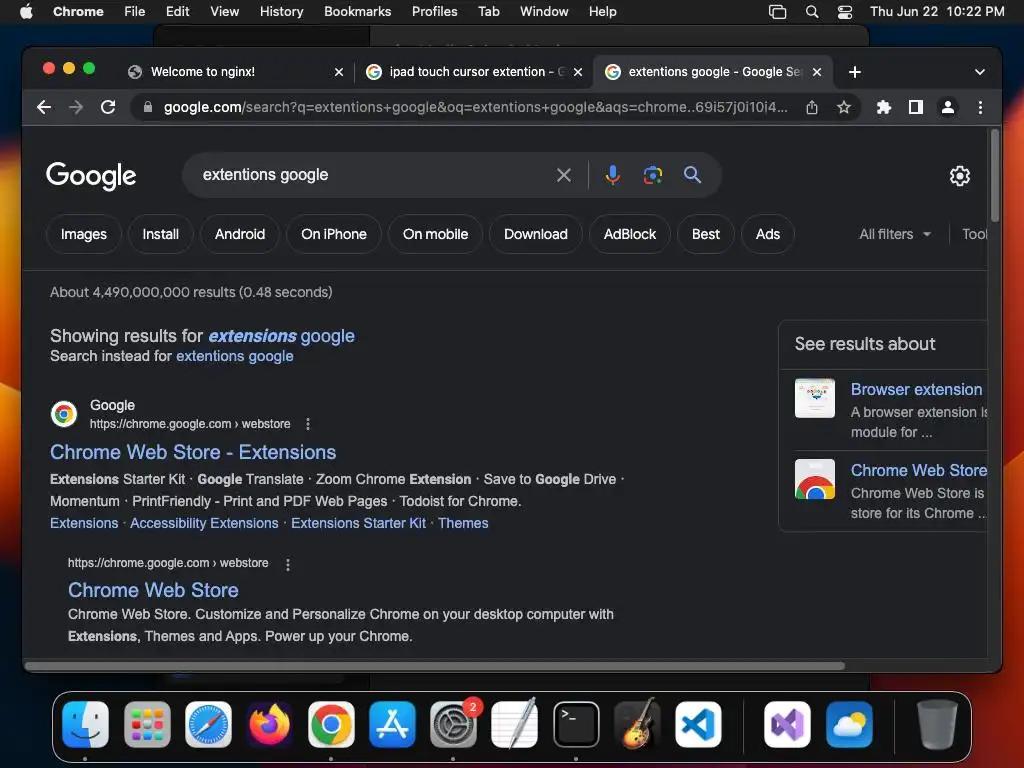The width and height of the screenshot is (1024, 768).
Task: Launch Finder from the dock
Action: point(86,724)
